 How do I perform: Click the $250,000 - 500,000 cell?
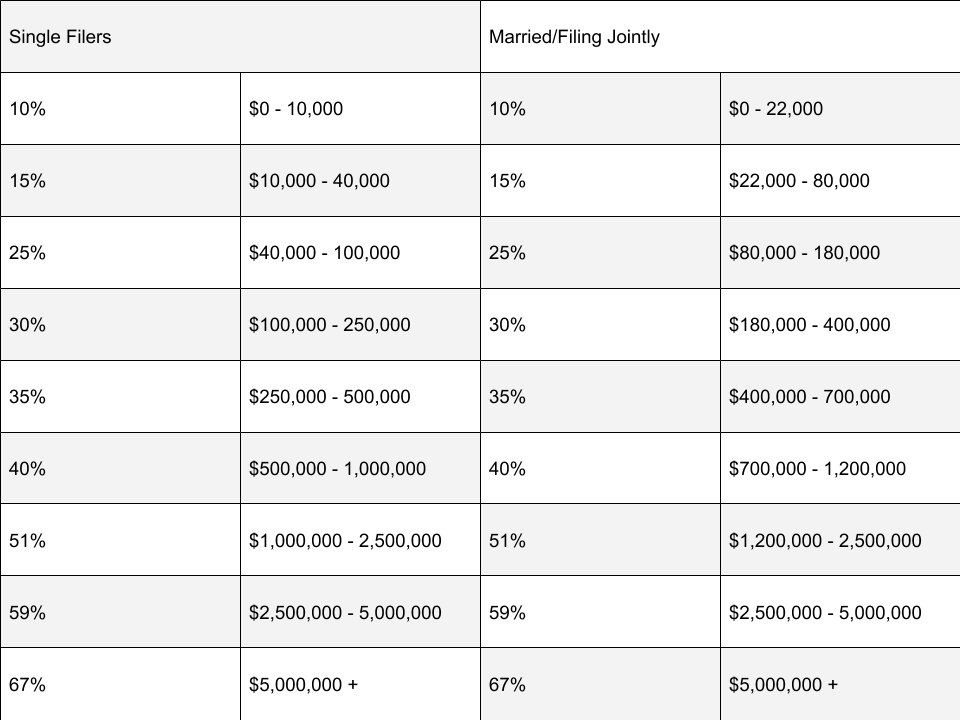pos(360,397)
